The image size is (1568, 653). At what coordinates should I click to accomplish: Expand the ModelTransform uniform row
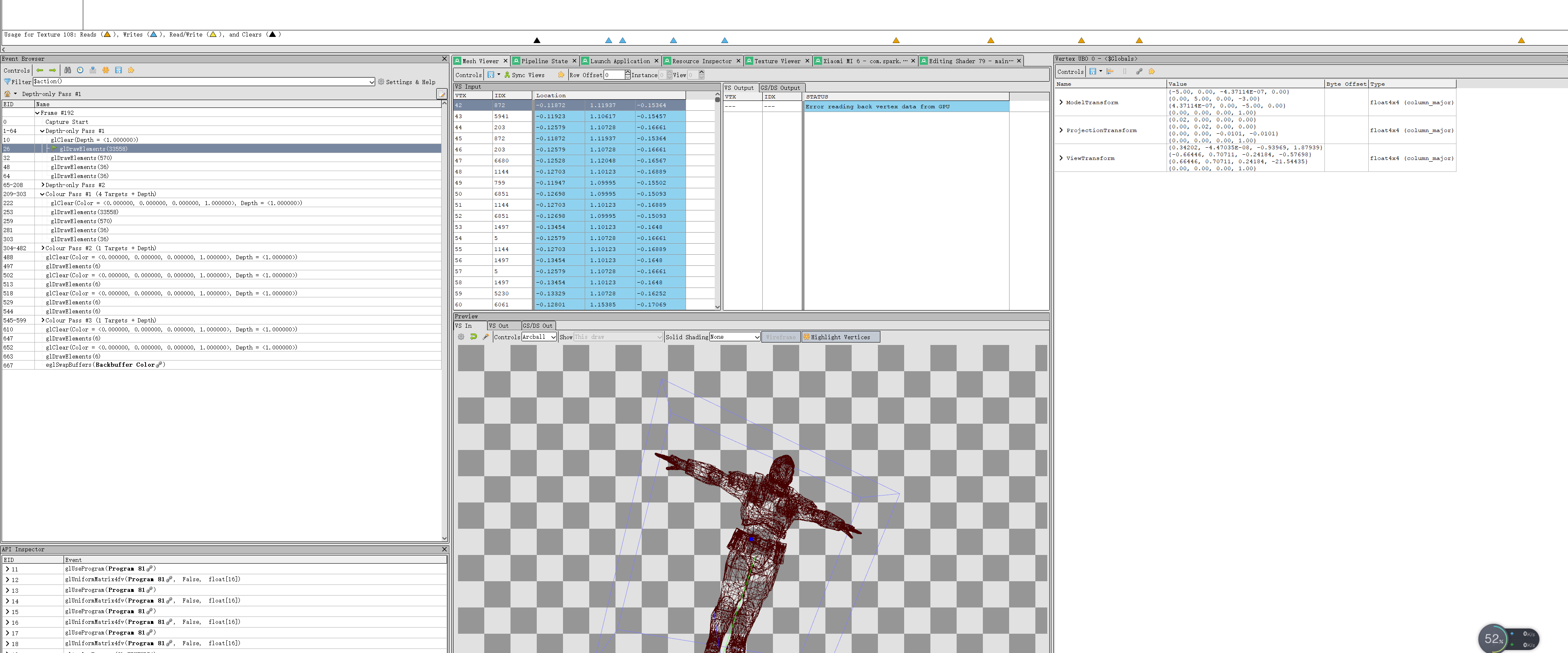tap(1061, 102)
